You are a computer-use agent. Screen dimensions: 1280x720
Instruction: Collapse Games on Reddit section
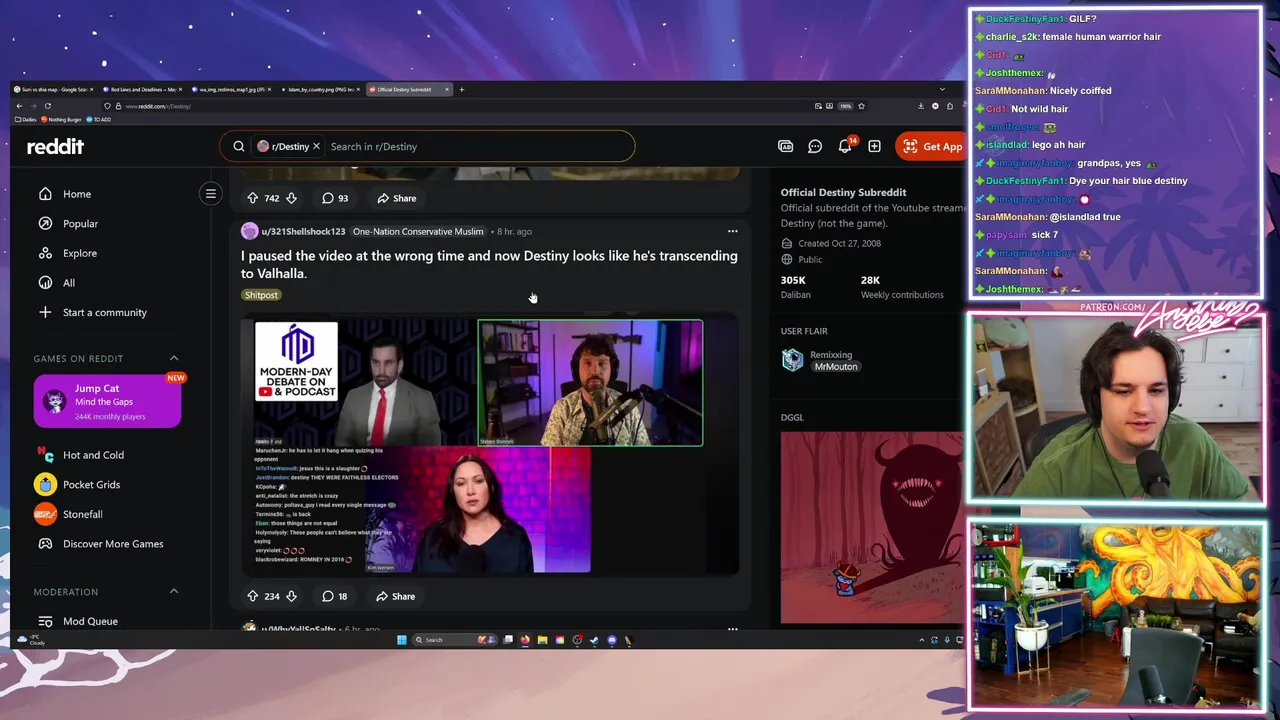(174, 358)
